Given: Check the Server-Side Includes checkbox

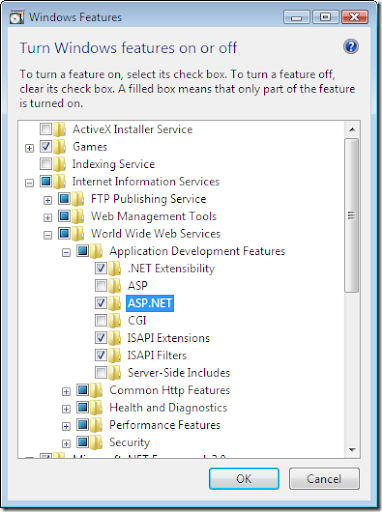Looking at the screenshot, I should (101, 372).
